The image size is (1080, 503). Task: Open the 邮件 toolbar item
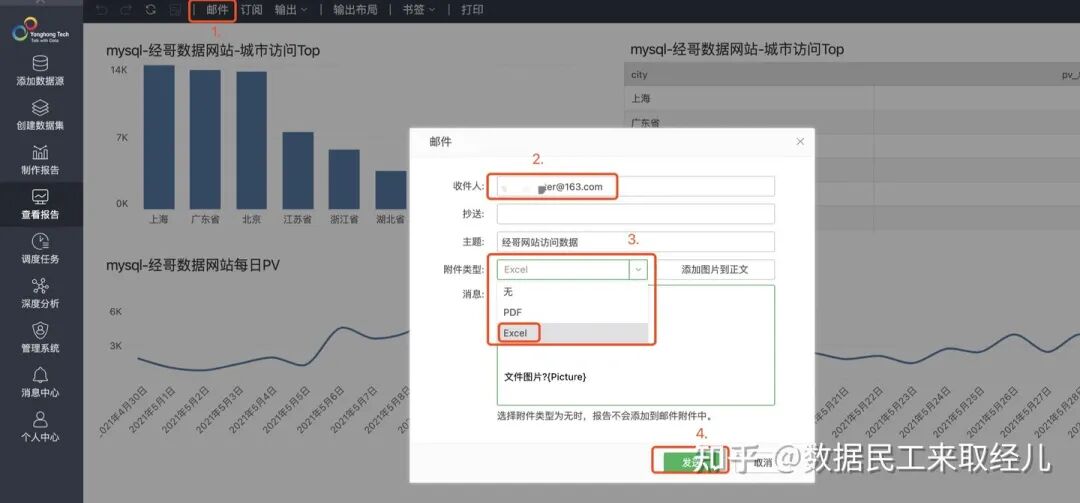pyautogui.click(x=217, y=10)
